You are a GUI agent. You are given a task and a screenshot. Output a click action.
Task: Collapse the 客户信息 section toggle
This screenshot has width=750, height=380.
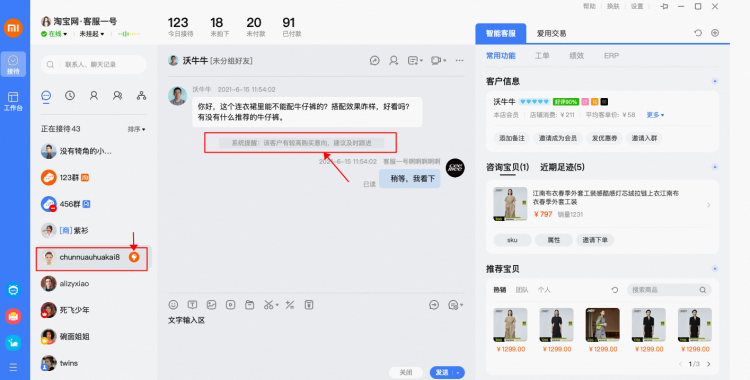coord(715,81)
